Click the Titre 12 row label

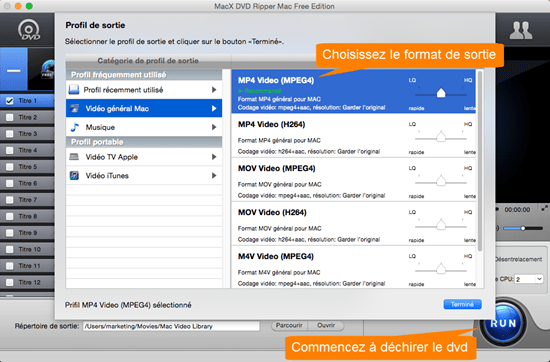click(29, 282)
